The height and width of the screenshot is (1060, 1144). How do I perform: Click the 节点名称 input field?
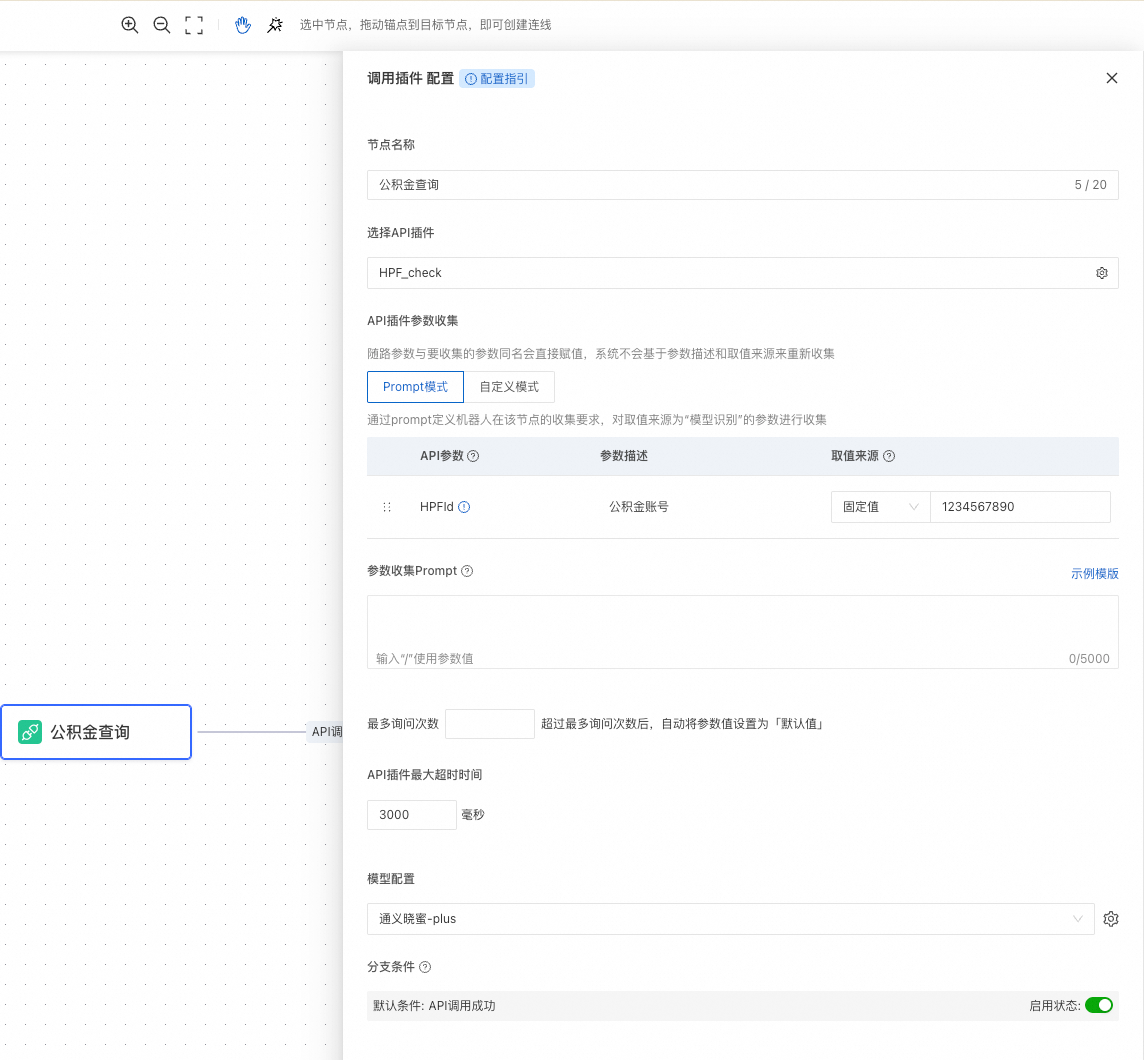pos(743,185)
